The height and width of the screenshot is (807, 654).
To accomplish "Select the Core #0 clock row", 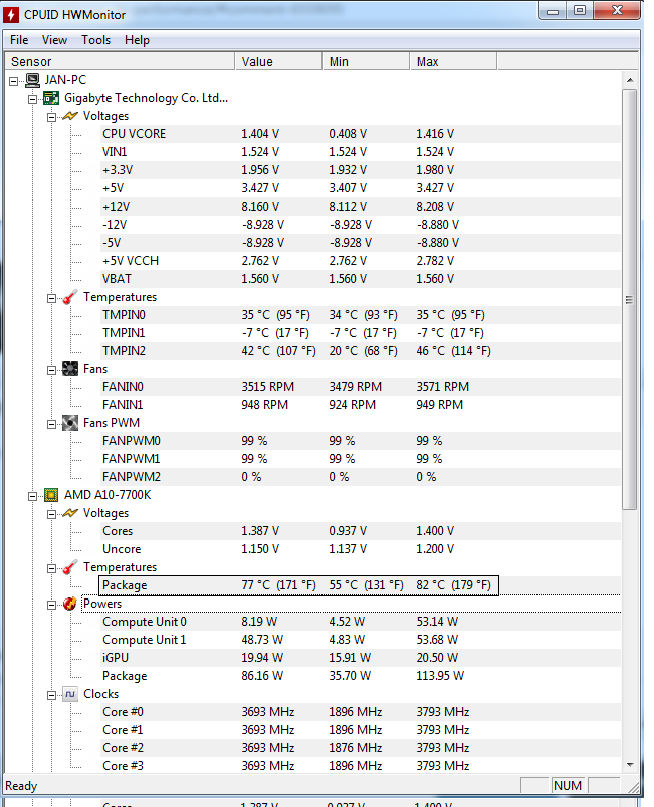I will (361, 712).
